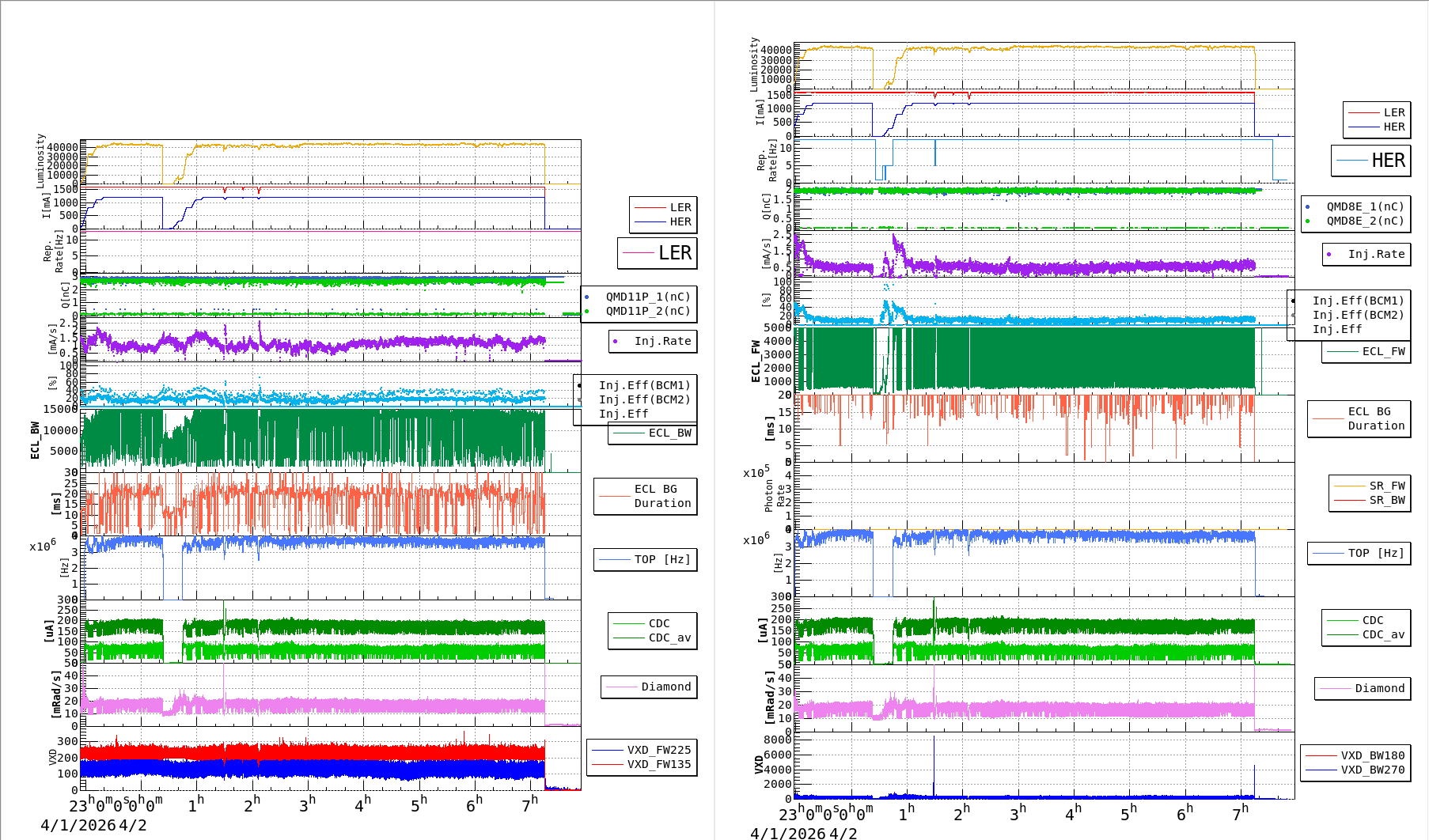The width and height of the screenshot is (1429, 840).
Task: Click the Photon Rate axis title
Action: click(x=775, y=496)
